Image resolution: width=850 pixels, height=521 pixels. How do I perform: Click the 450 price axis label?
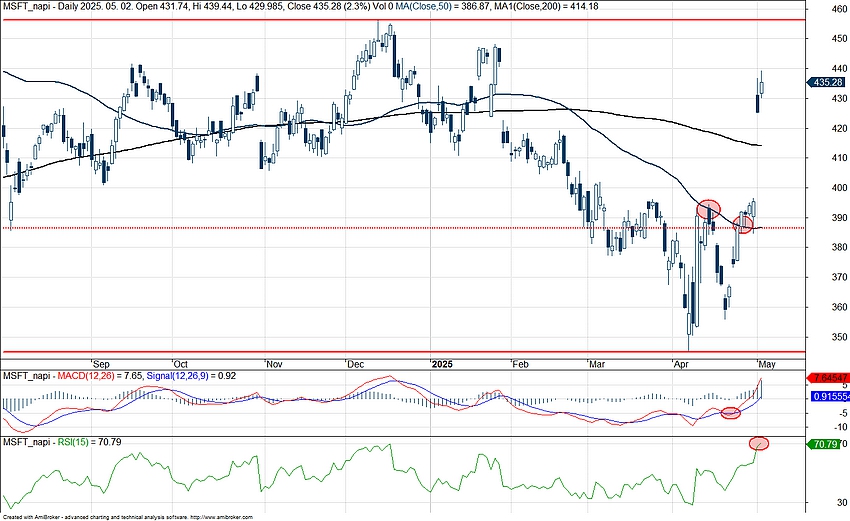pos(840,38)
